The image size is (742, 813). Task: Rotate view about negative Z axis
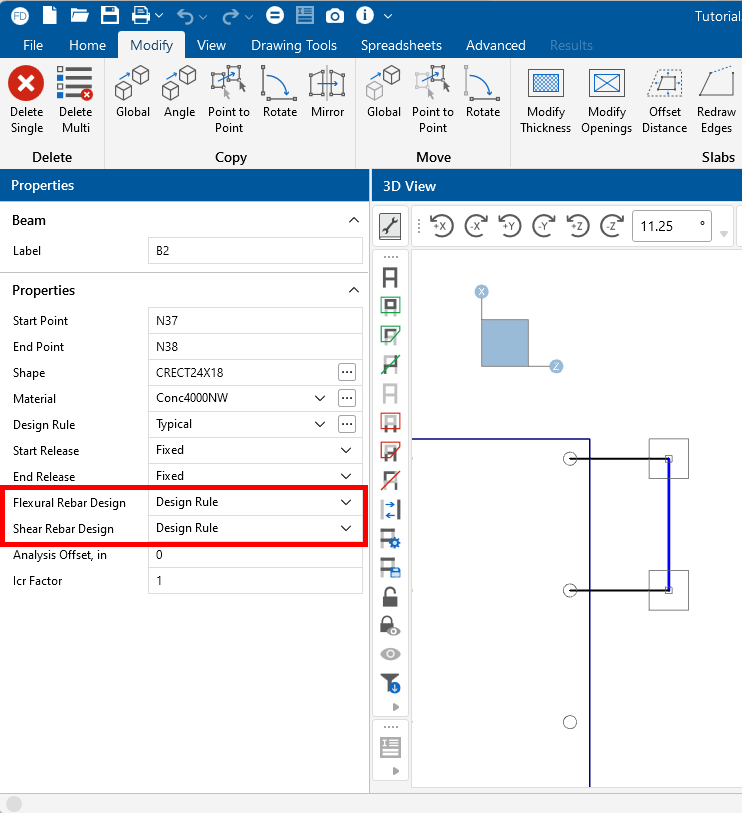pos(612,226)
